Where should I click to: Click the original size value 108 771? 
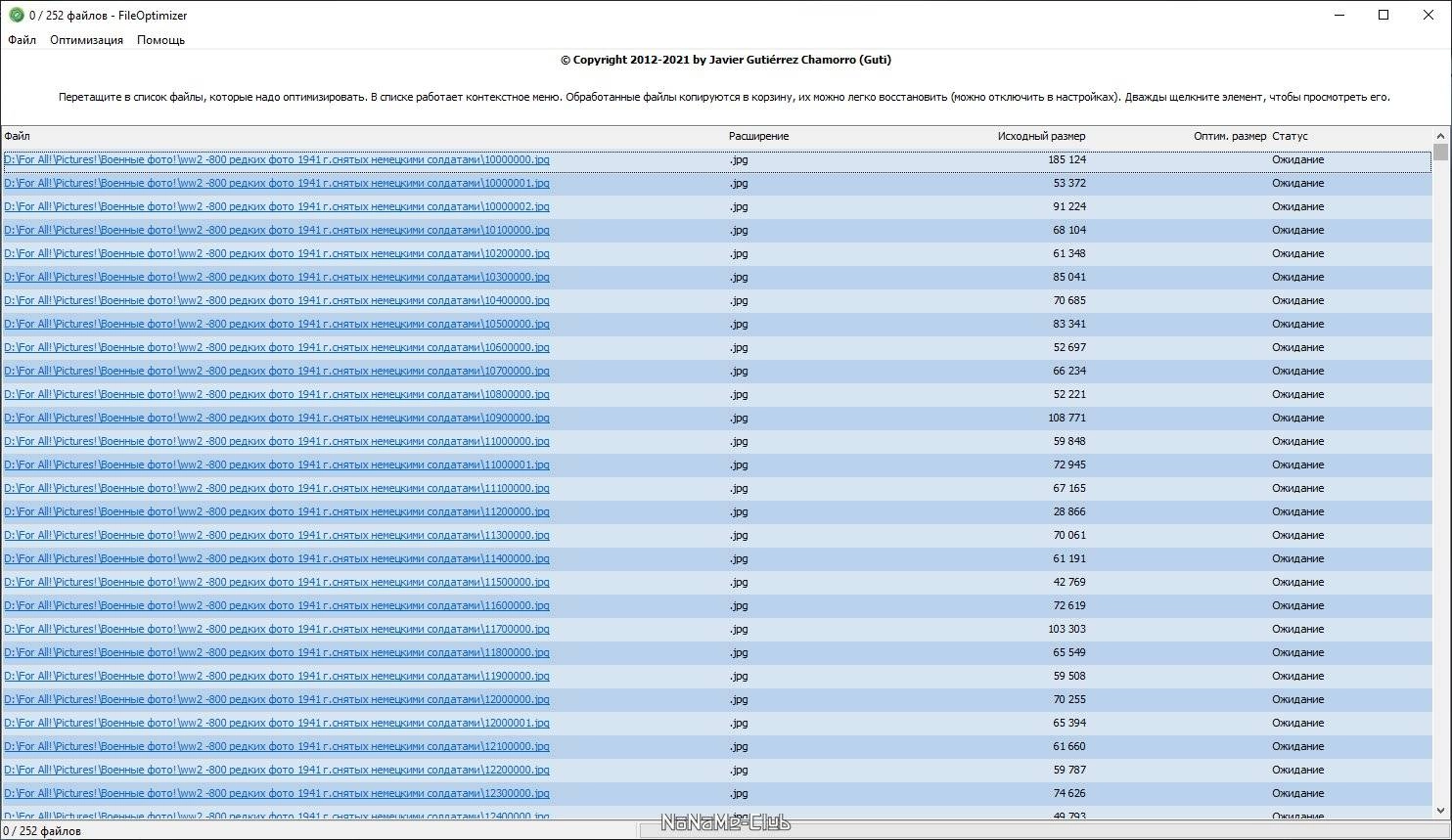pyautogui.click(x=1066, y=418)
